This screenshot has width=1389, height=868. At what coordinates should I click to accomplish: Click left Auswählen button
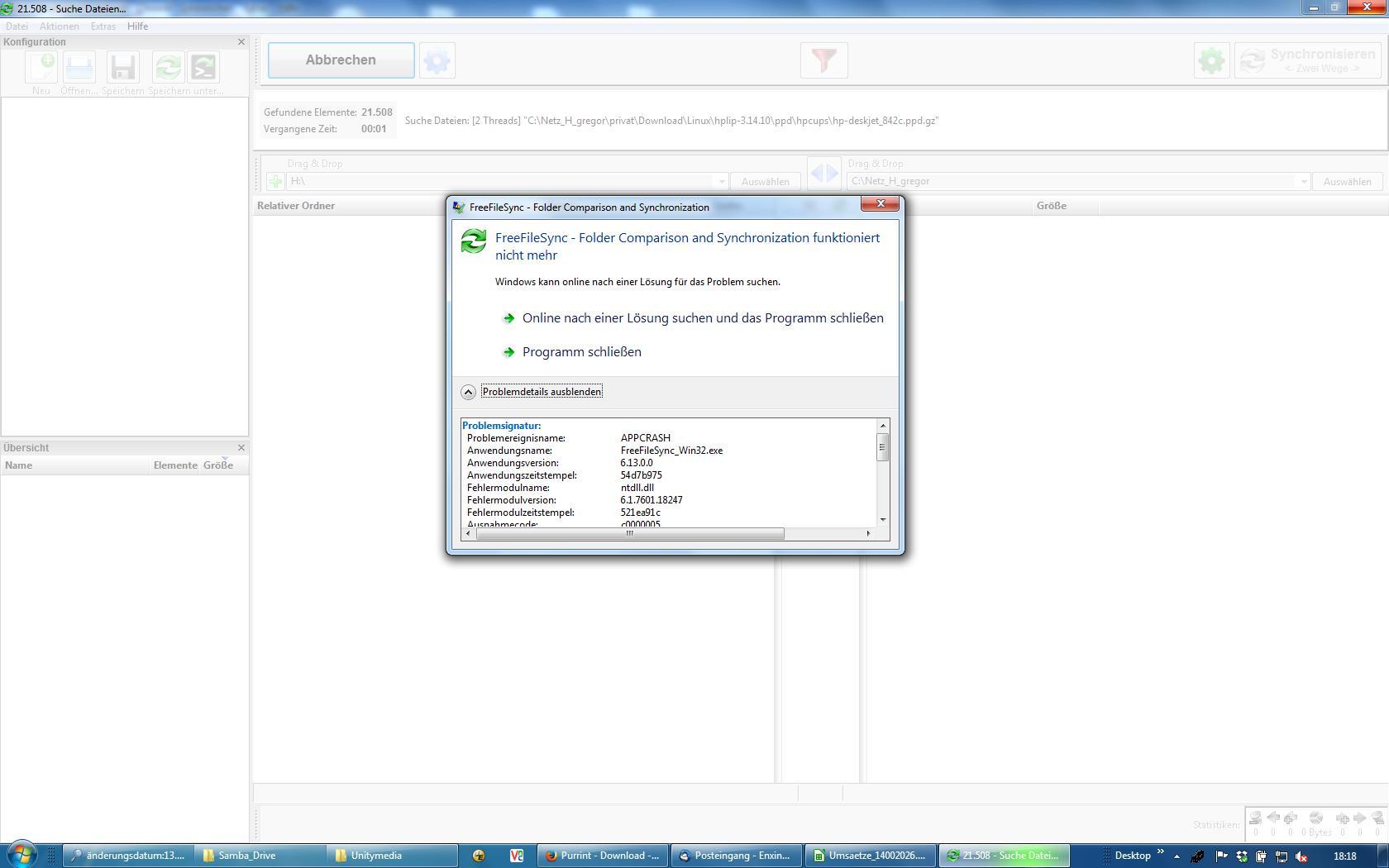[765, 181]
